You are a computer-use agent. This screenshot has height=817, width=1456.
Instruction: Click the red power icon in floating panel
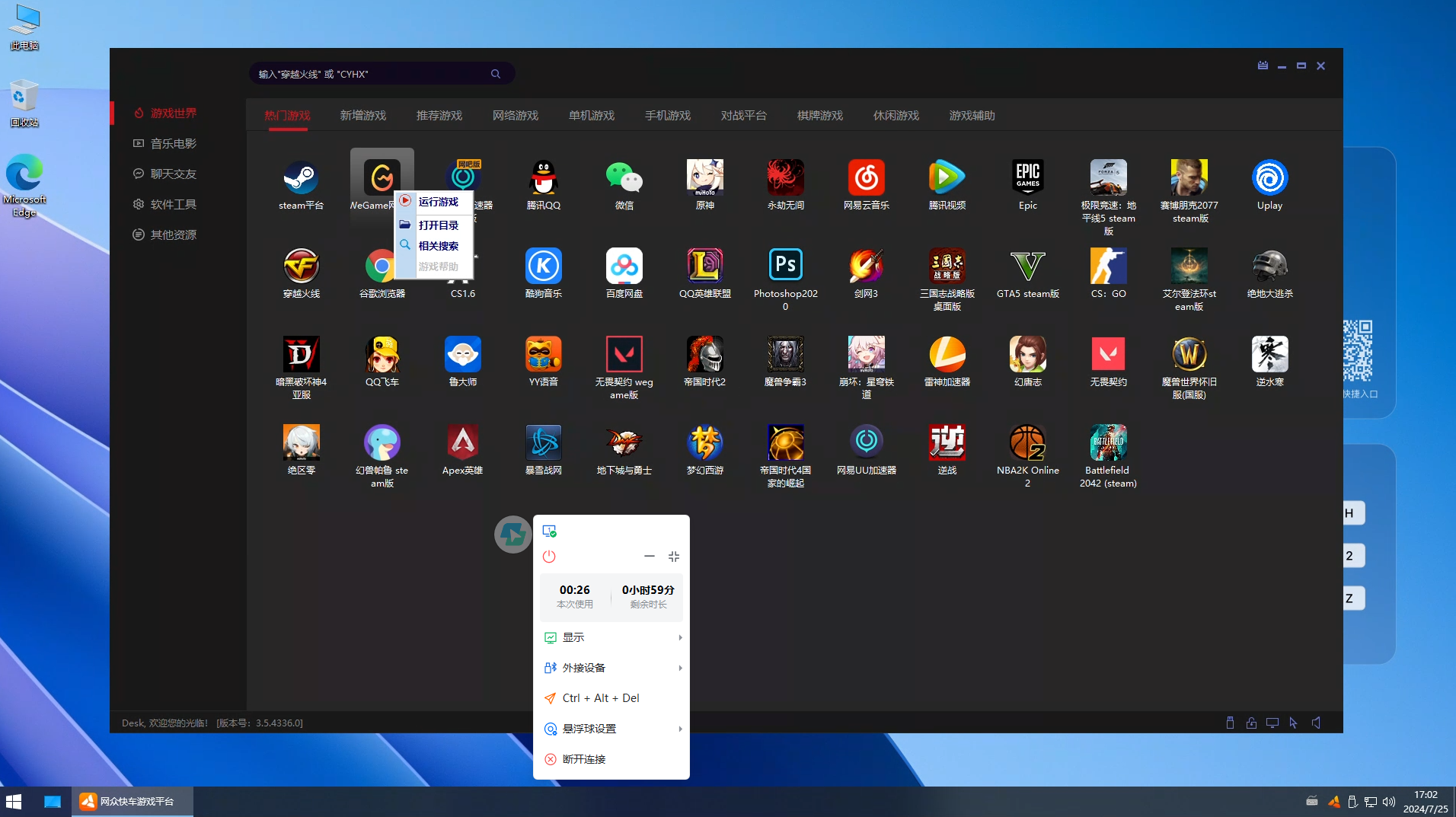pyautogui.click(x=549, y=557)
